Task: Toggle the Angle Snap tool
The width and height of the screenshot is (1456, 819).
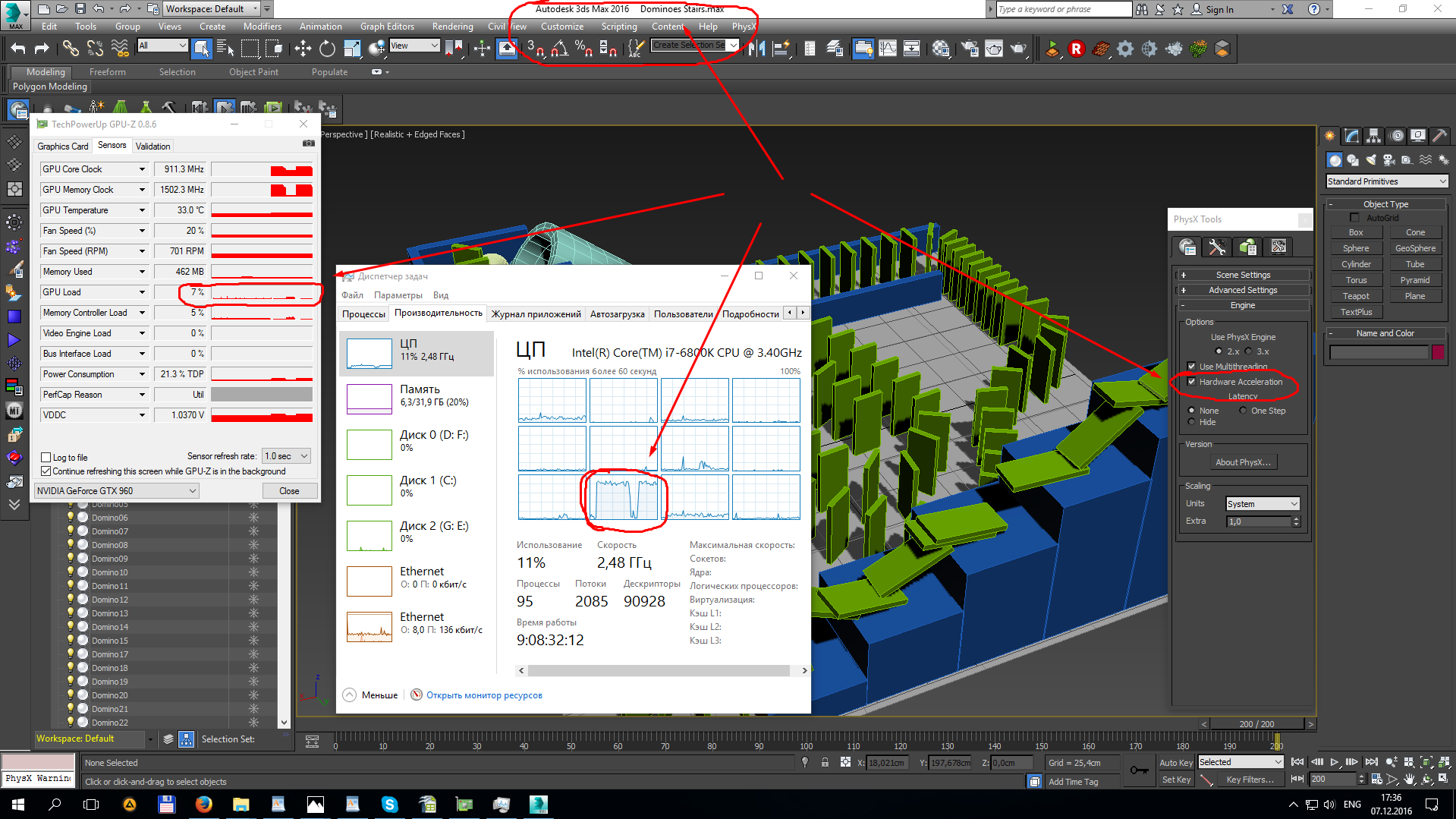Action: pos(560,49)
